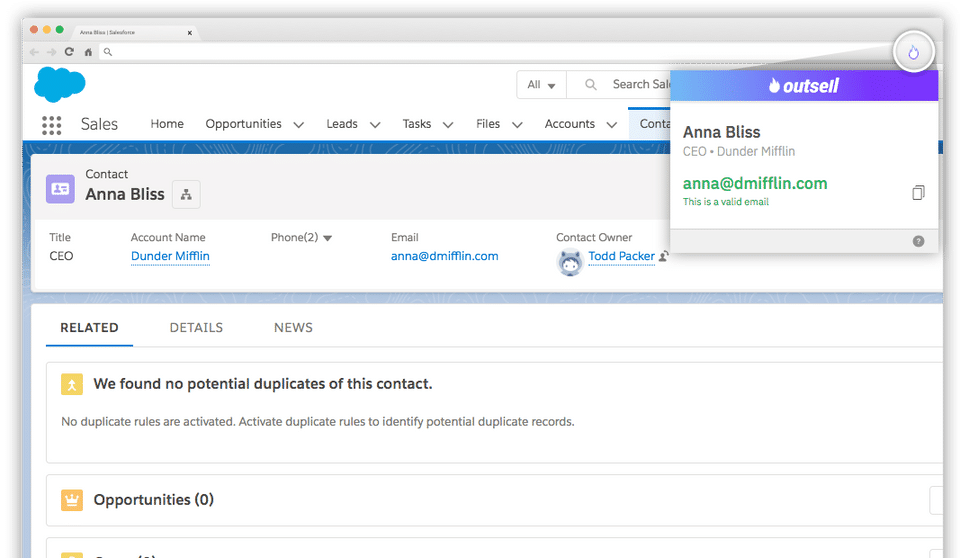Click the outsell logo in popup header
960x558 pixels.
tap(804, 86)
